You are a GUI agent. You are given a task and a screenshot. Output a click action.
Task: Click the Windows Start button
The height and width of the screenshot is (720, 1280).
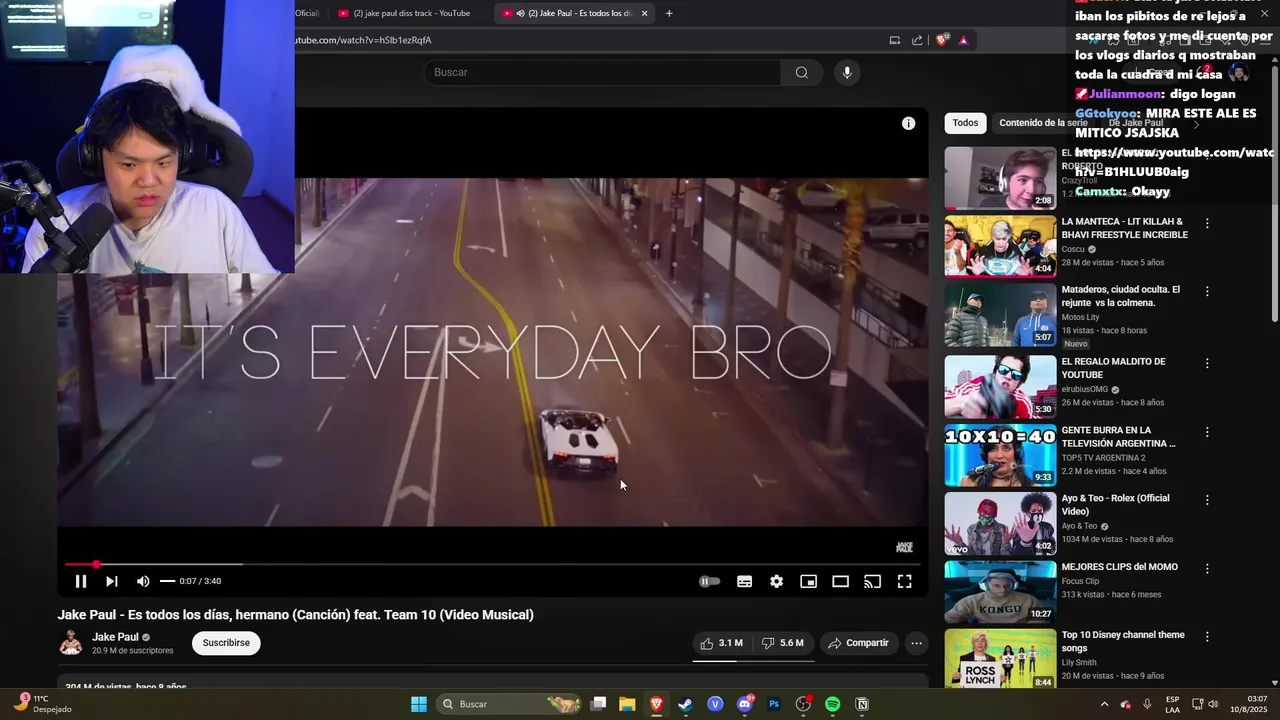(419, 704)
